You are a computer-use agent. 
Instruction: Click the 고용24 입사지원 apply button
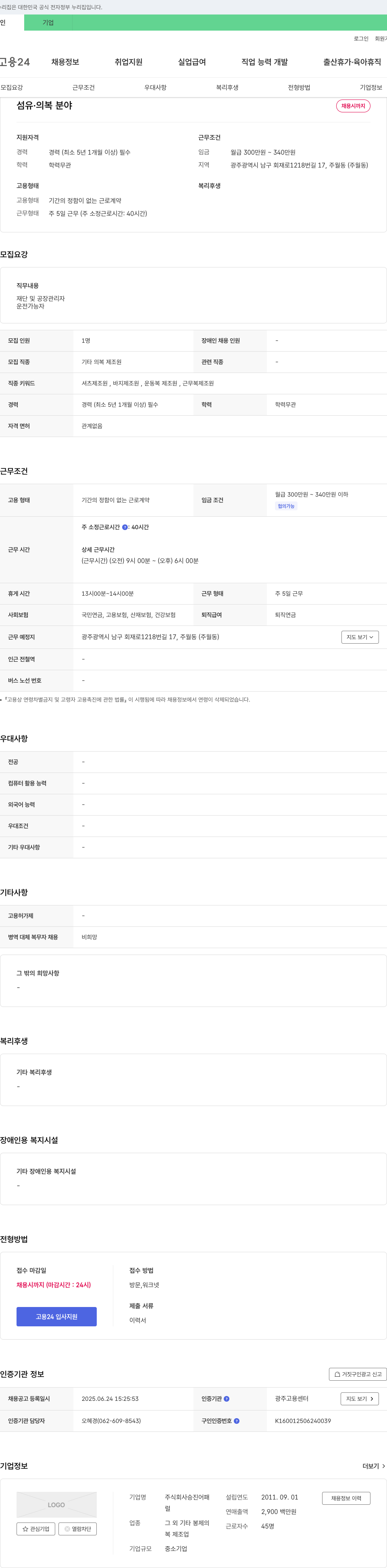click(57, 1317)
